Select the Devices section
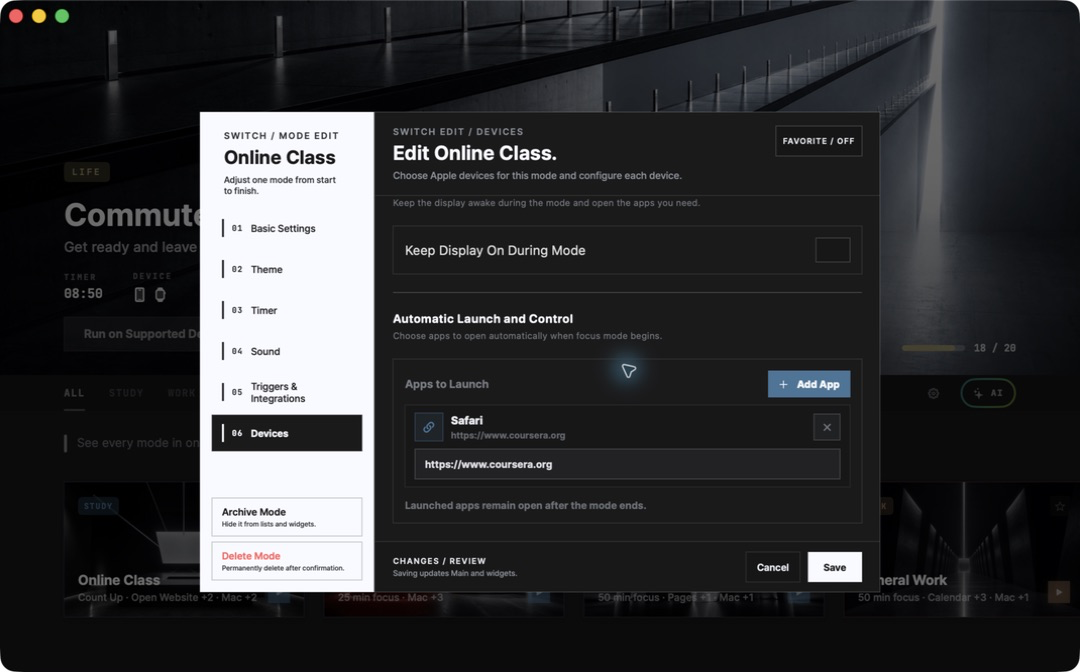1080x672 pixels. (287, 433)
